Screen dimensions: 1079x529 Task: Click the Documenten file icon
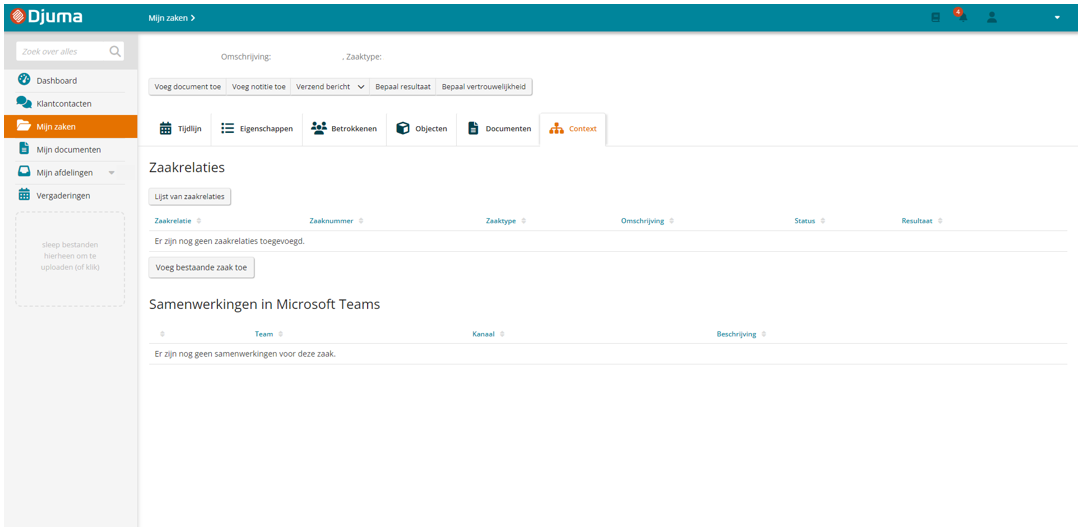point(473,129)
